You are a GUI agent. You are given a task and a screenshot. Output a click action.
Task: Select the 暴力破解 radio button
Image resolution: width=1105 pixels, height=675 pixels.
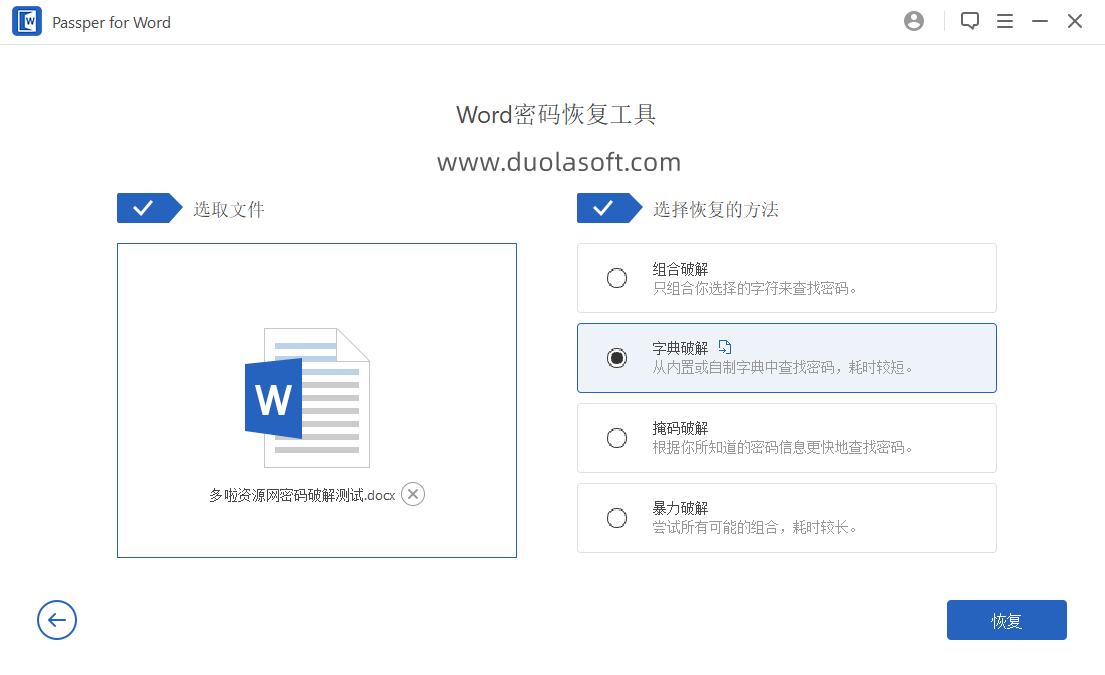[617, 518]
